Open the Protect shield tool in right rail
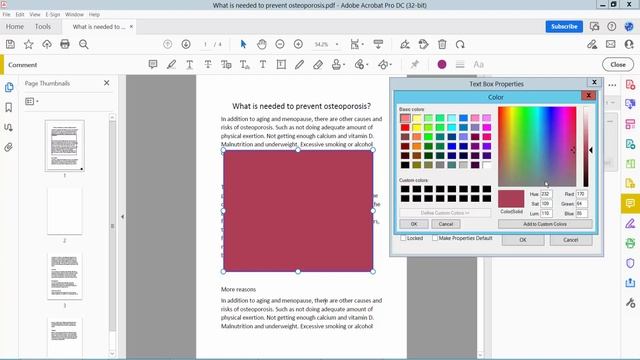The image size is (640, 360). (630, 263)
